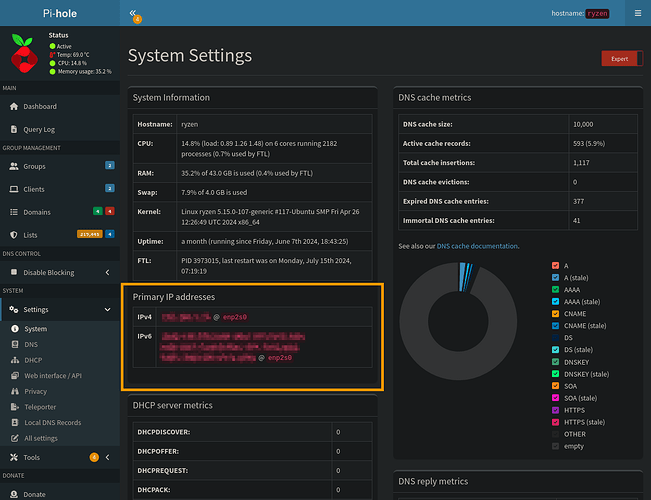Click the Pi-hole raspberry logo
The width and height of the screenshot is (651, 500).
(25, 54)
